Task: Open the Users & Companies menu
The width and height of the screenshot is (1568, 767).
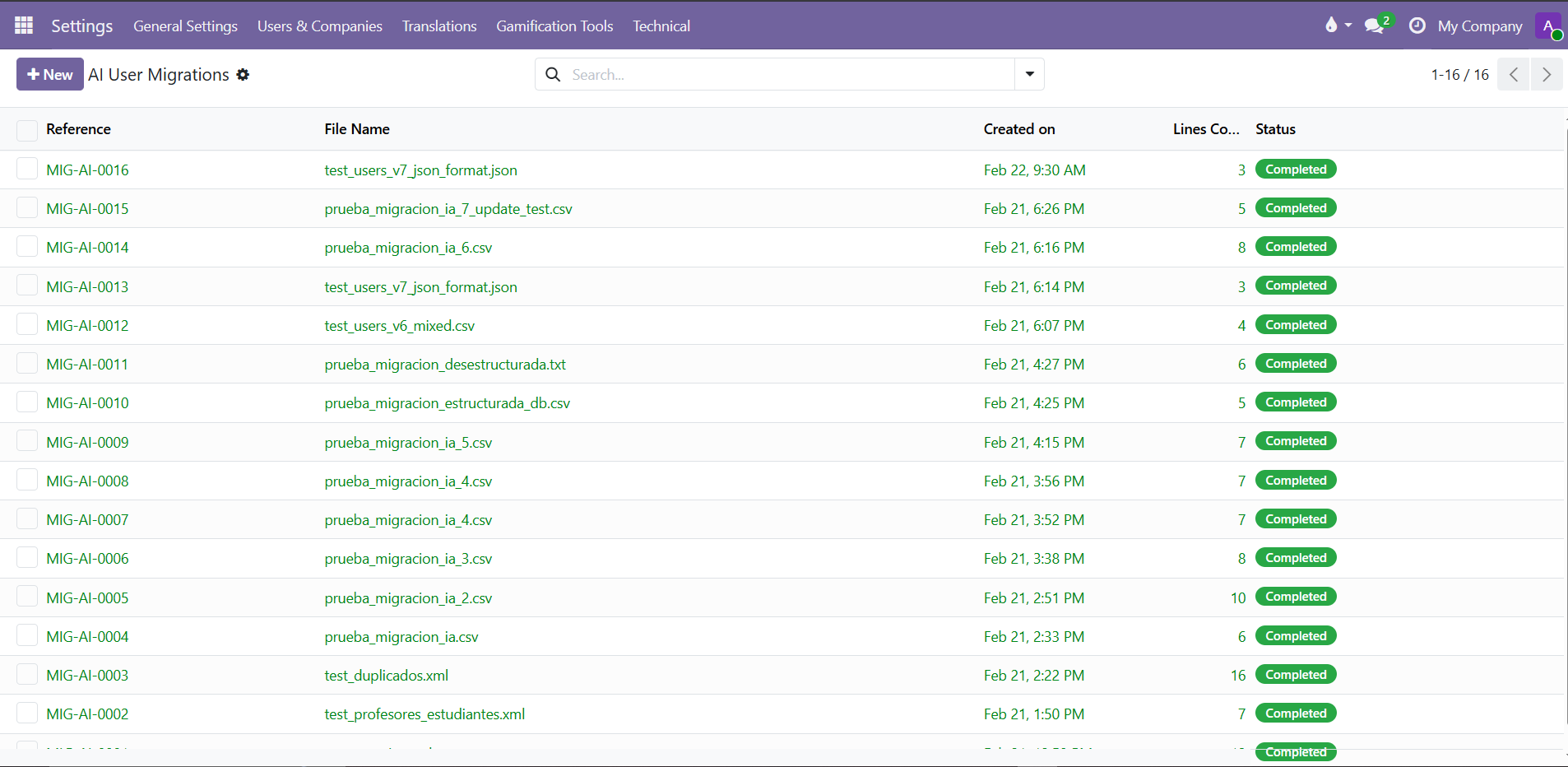Action: (x=319, y=26)
